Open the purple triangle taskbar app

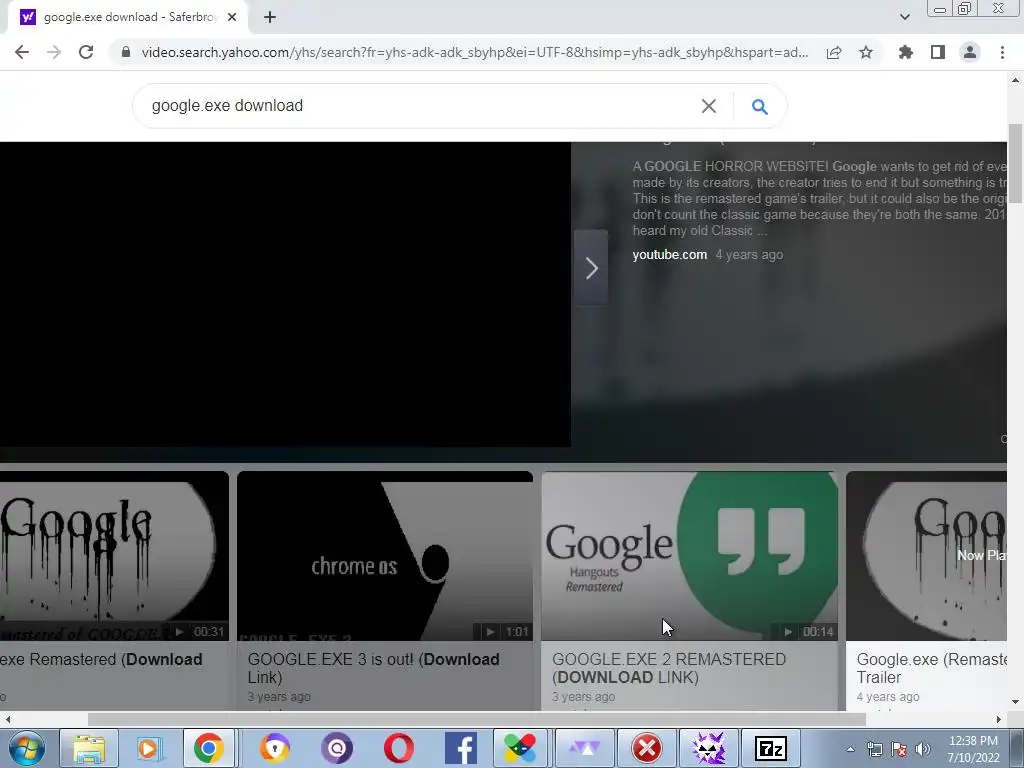coord(584,748)
